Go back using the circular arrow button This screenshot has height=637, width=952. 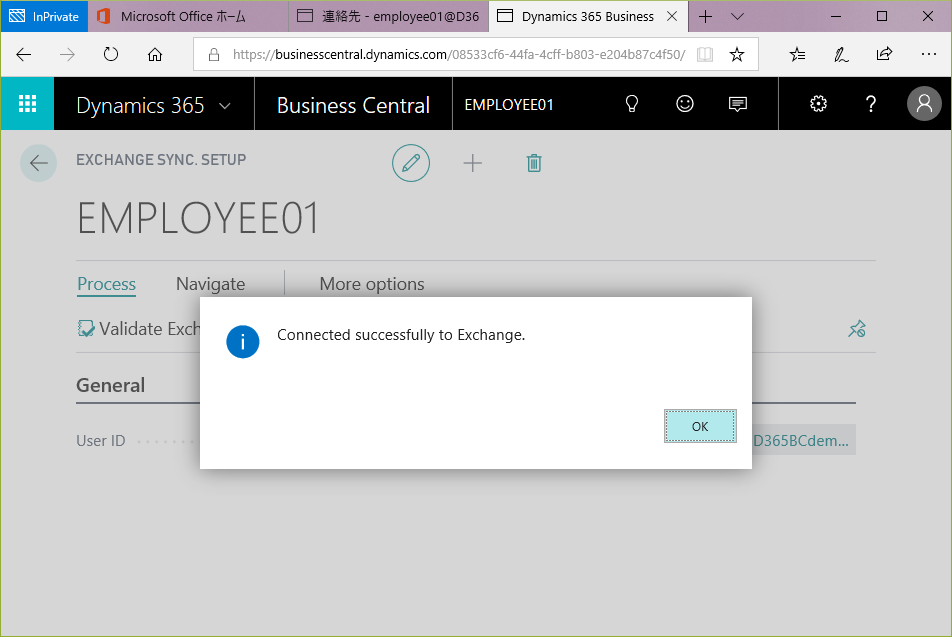[39, 163]
